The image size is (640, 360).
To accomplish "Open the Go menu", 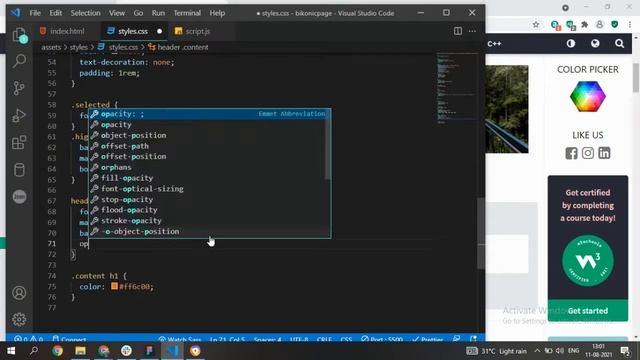I will click(138, 13).
